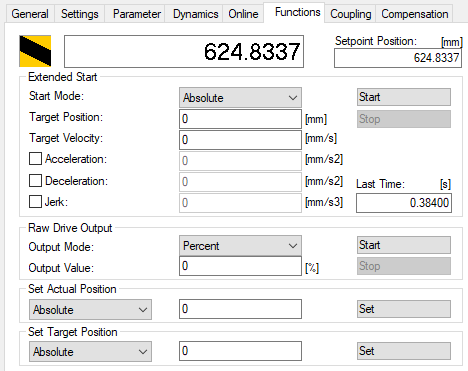Click the Output Value input field
Screen dimensions: 468x371
tap(240, 266)
